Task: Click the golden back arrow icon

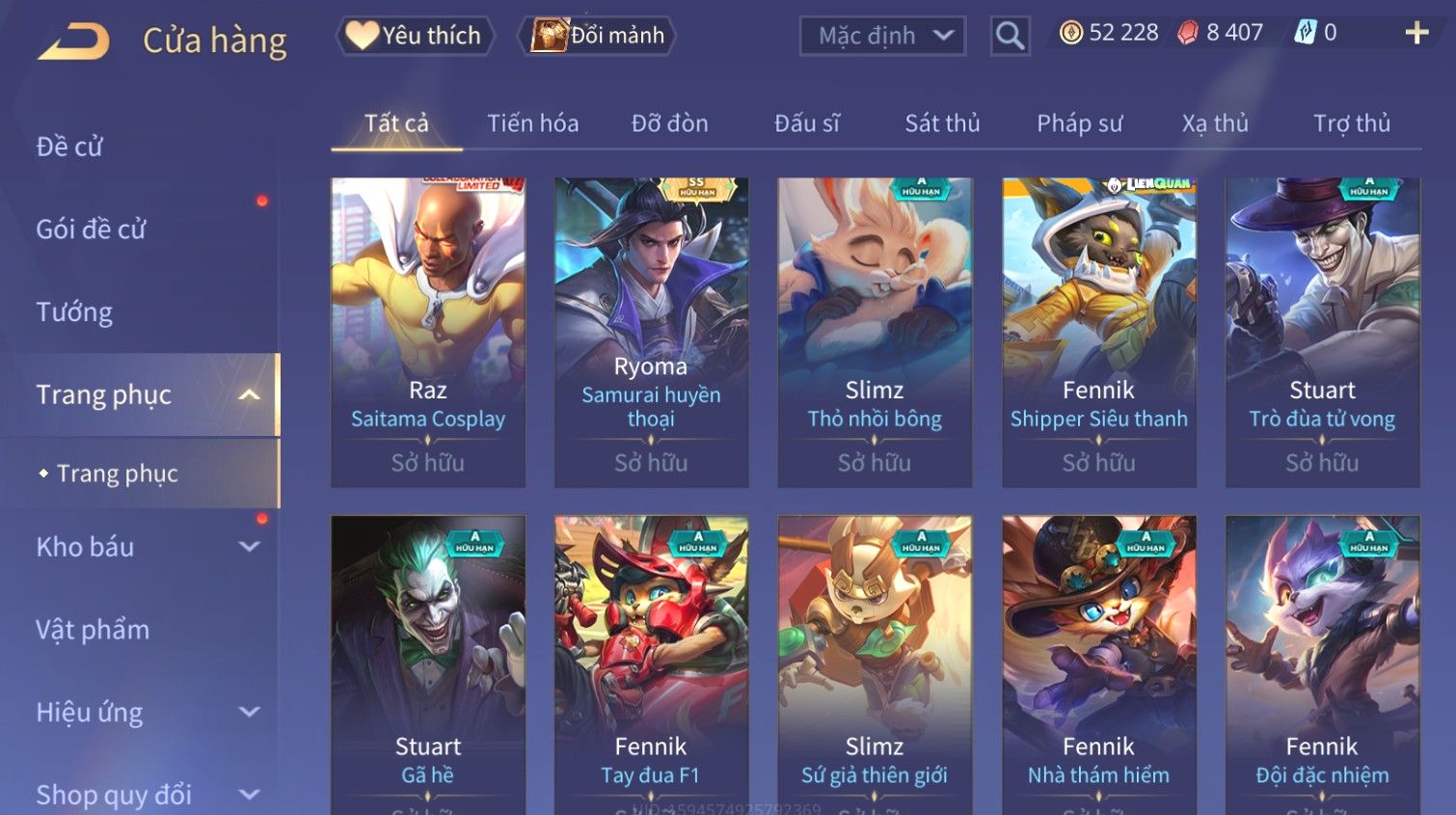Action: coord(73,41)
